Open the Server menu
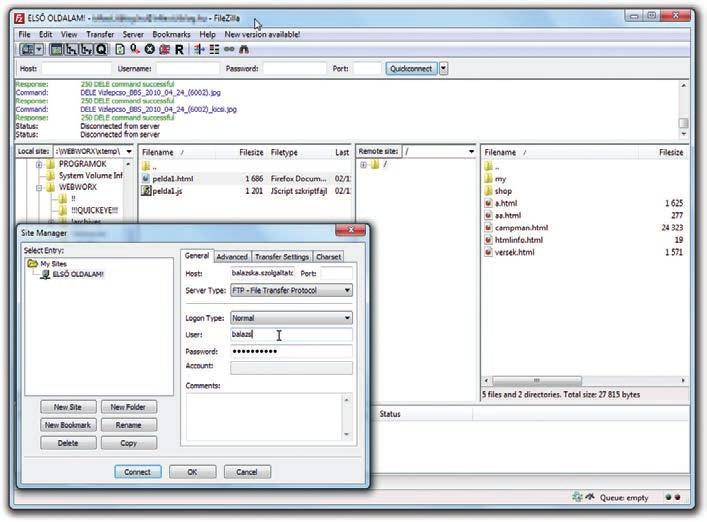The height and width of the screenshot is (522, 707). click(133, 34)
